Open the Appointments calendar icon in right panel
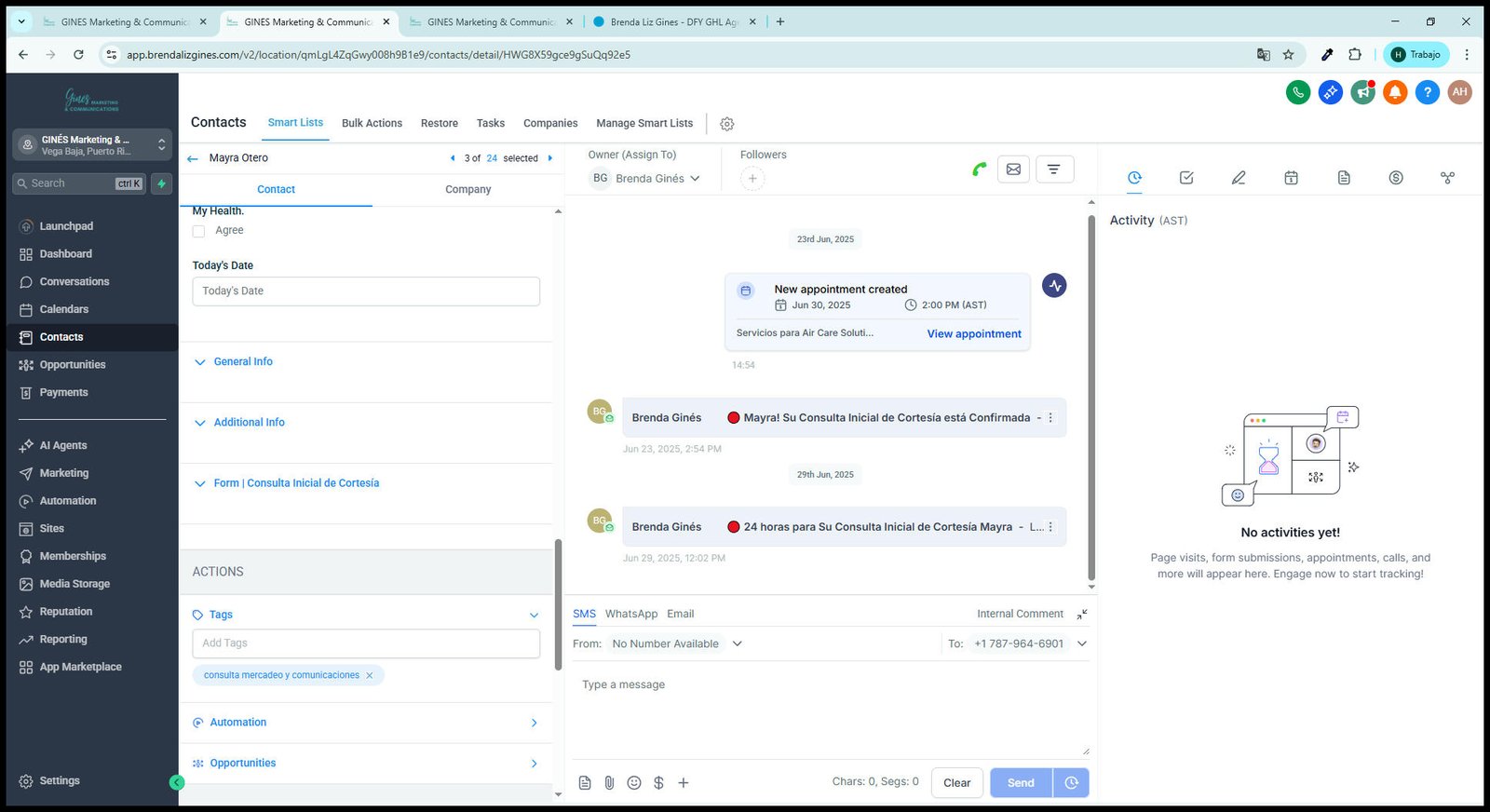 [x=1291, y=178]
